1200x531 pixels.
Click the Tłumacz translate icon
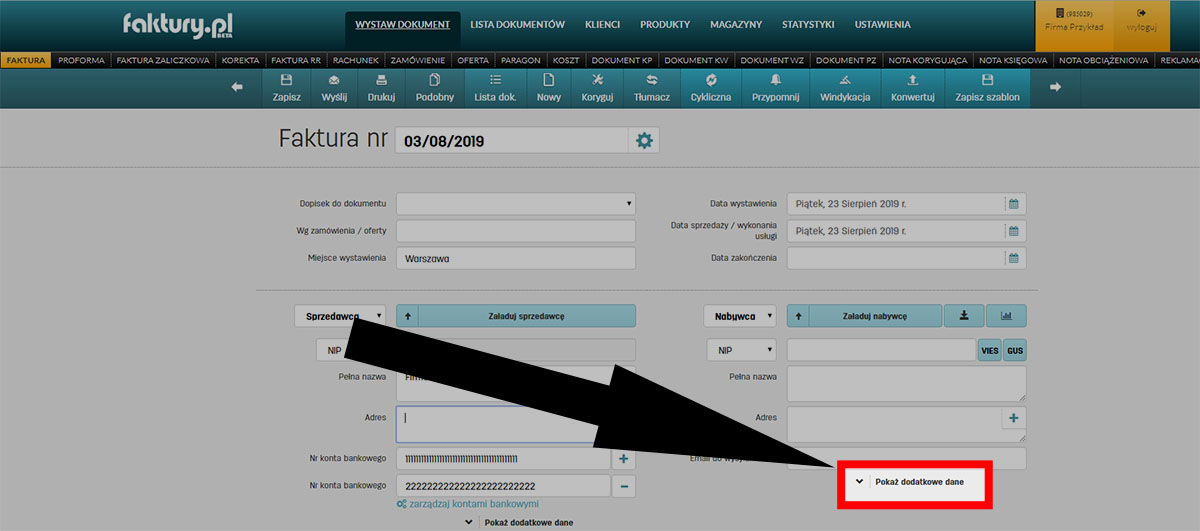[651, 87]
